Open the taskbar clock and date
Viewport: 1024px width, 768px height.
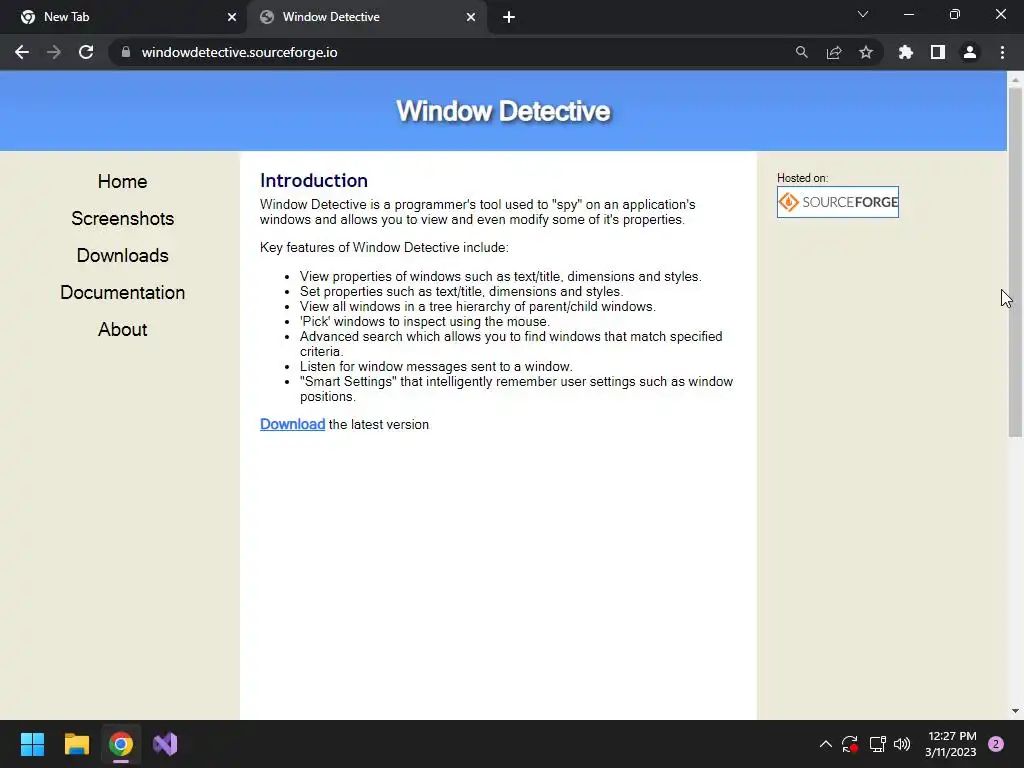pos(951,744)
